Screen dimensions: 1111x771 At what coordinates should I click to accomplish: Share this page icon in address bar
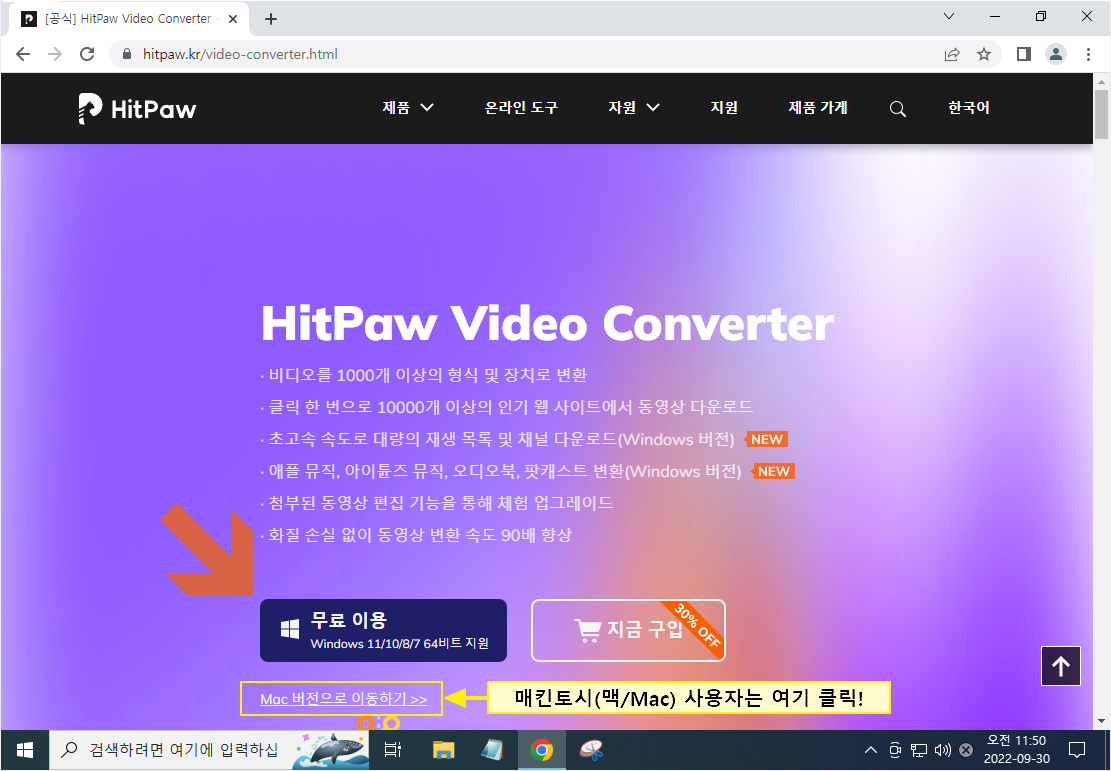pyautogui.click(x=952, y=54)
